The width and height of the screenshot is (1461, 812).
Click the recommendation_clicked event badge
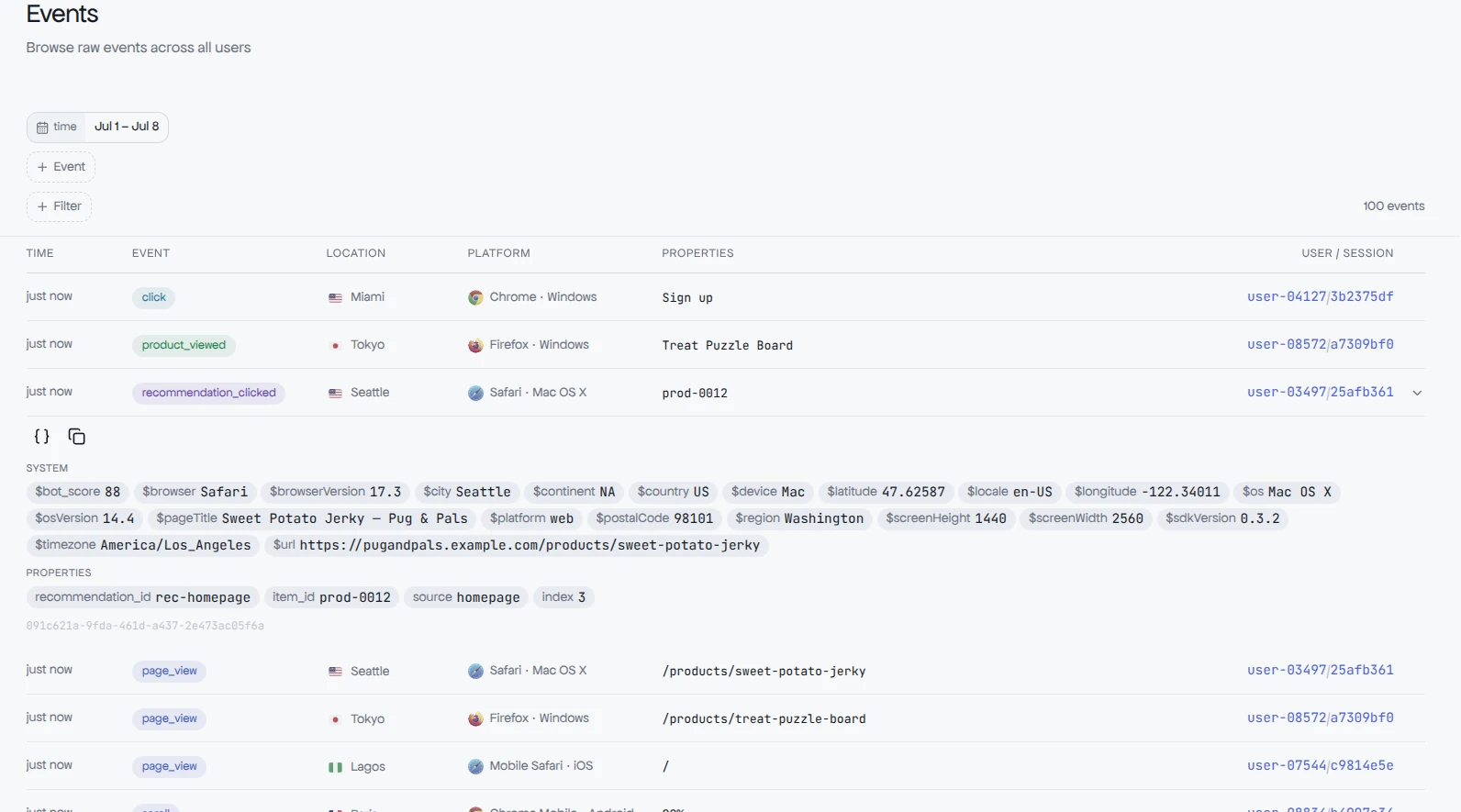pyautogui.click(x=208, y=393)
